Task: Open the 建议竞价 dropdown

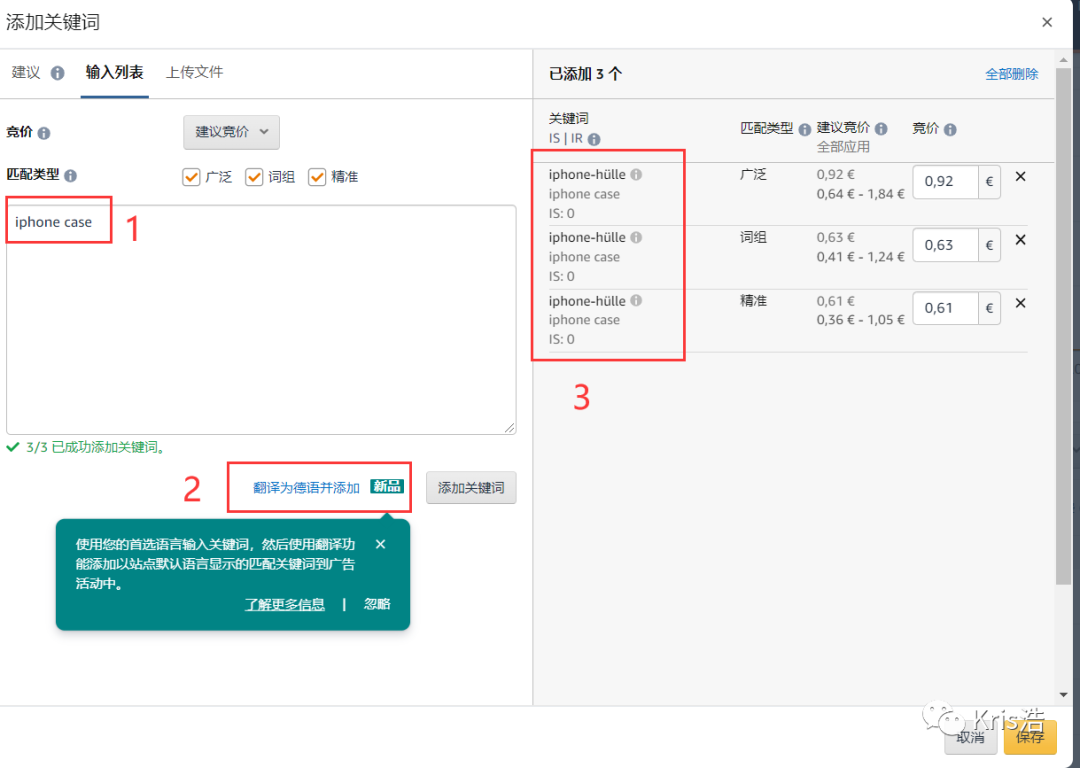Action: coord(231,132)
